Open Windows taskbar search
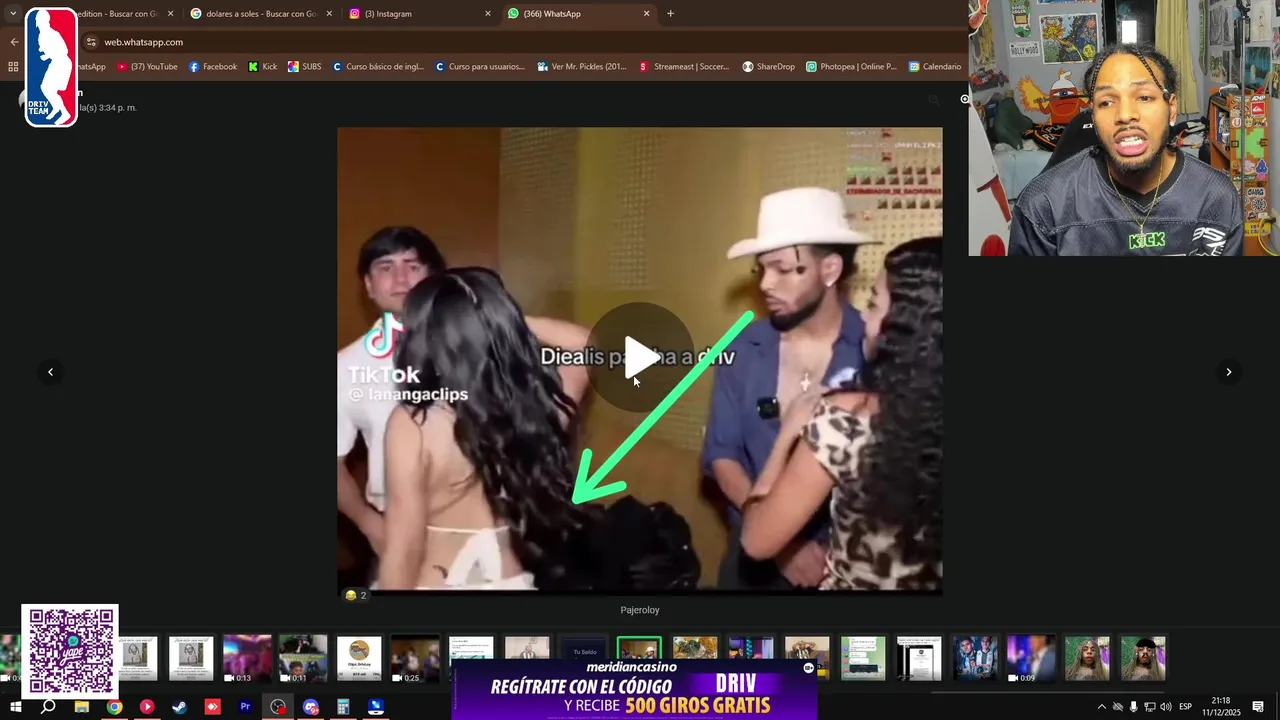1280x720 pixels. [x=48, y=707]
